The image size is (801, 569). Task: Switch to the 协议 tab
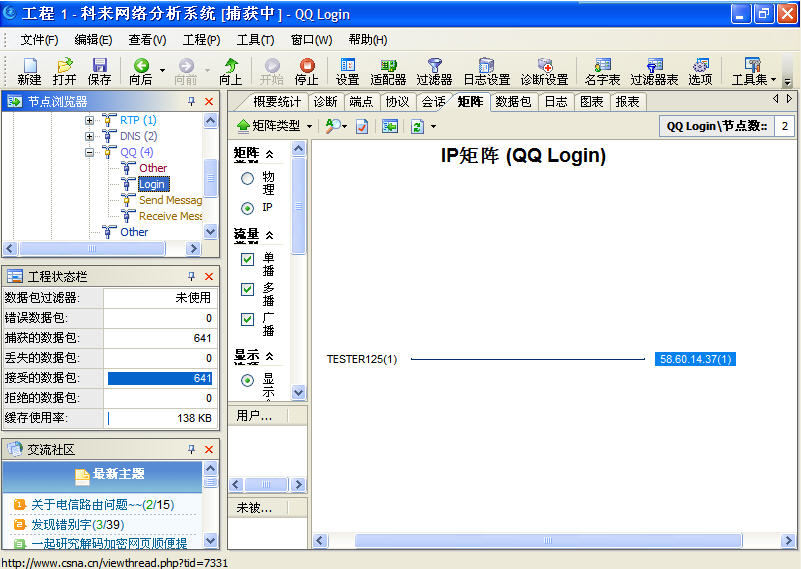(x=397, y=102)
